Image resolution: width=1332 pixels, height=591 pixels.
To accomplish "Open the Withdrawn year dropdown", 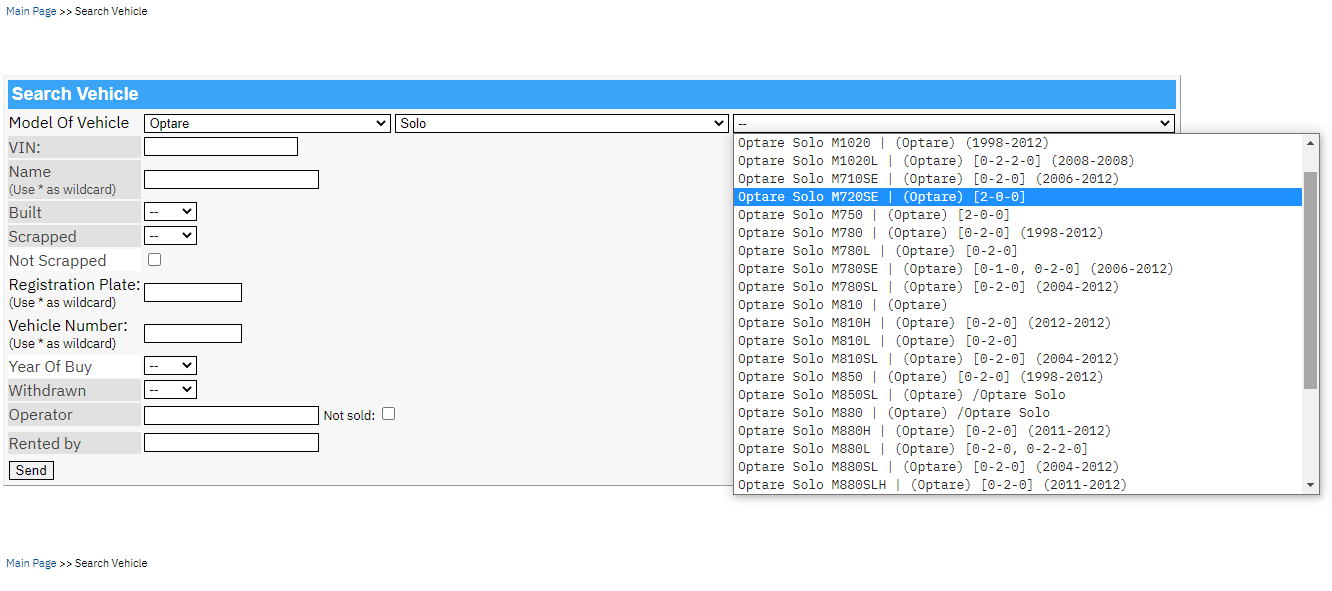I will pyautogui.click(x=170, y=390).
